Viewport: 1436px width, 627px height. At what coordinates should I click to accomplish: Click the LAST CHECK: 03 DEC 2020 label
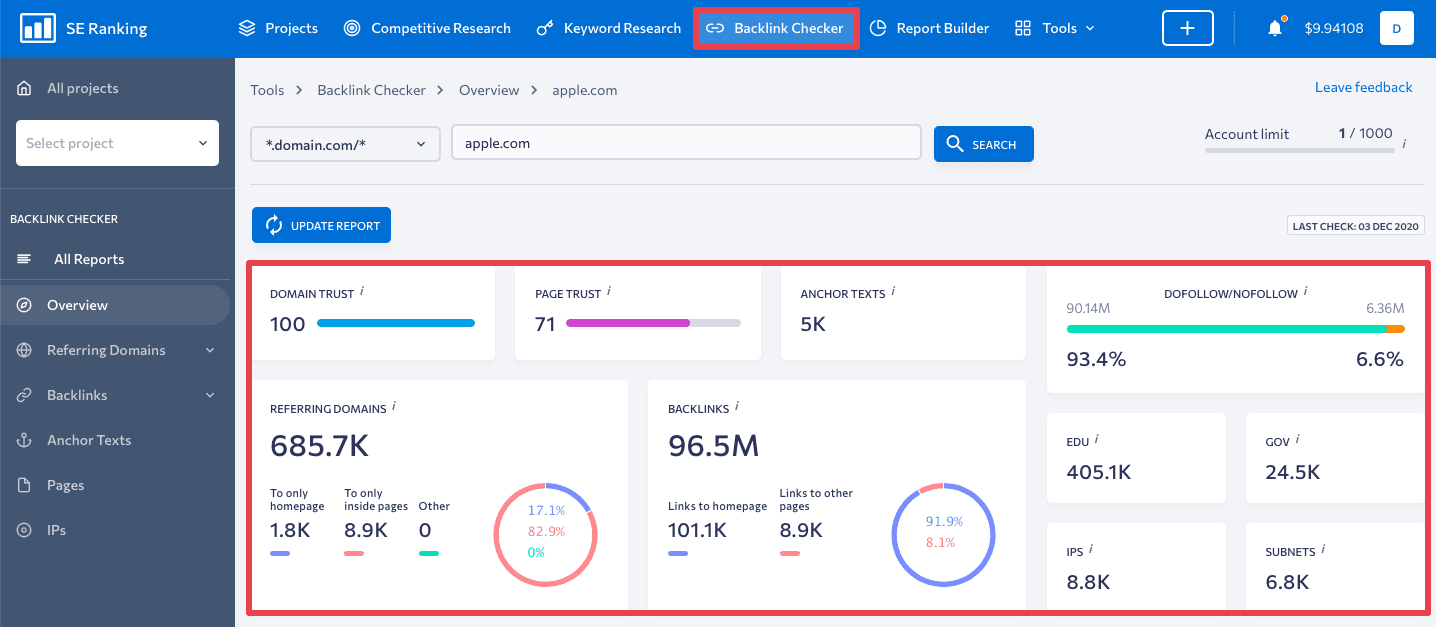click(x=1356, y=227)
